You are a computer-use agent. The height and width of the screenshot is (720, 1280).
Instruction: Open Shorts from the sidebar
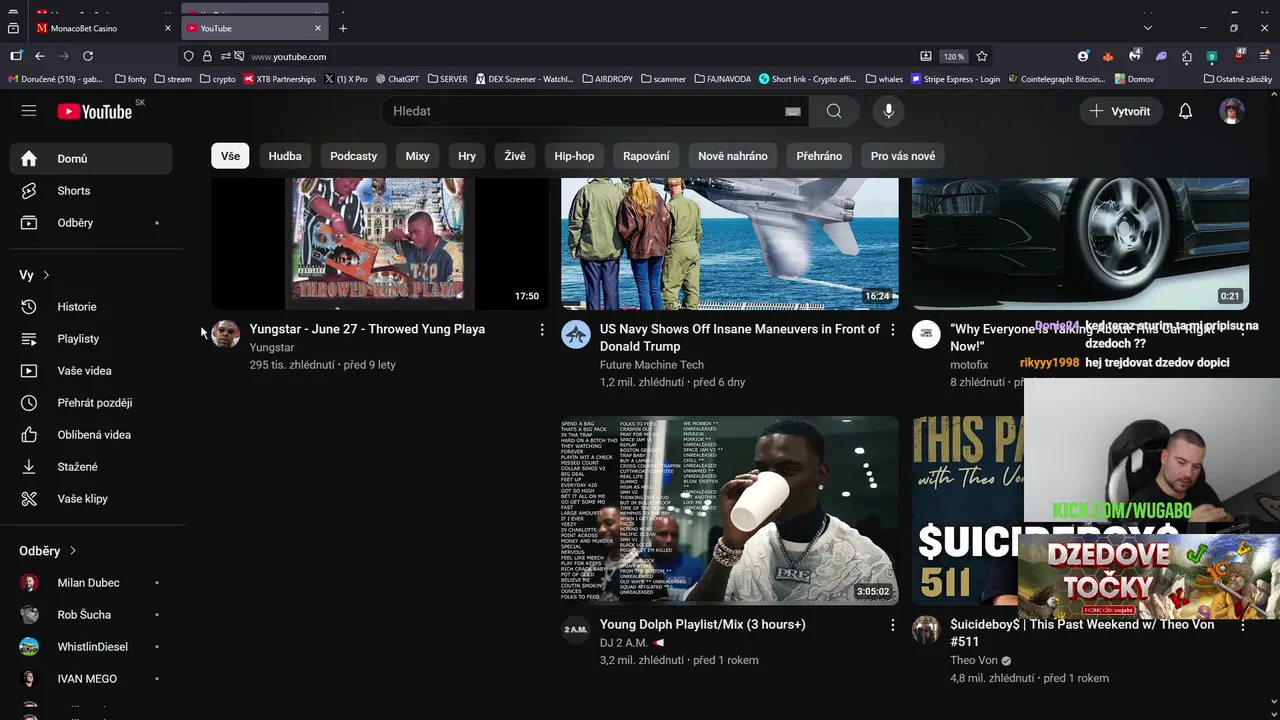[x=91, y=191]
